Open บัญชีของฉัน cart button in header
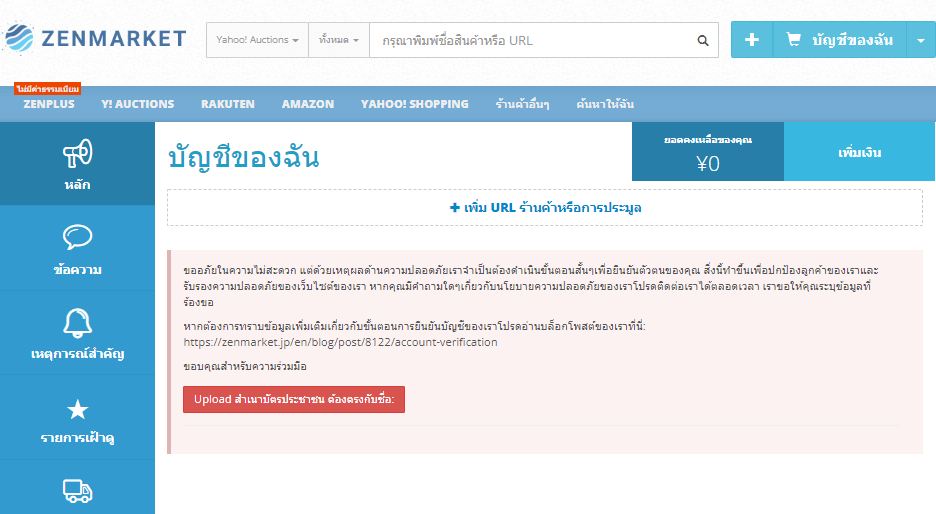The height and width of the screenshot is (514, 936). tap(839, 40)
